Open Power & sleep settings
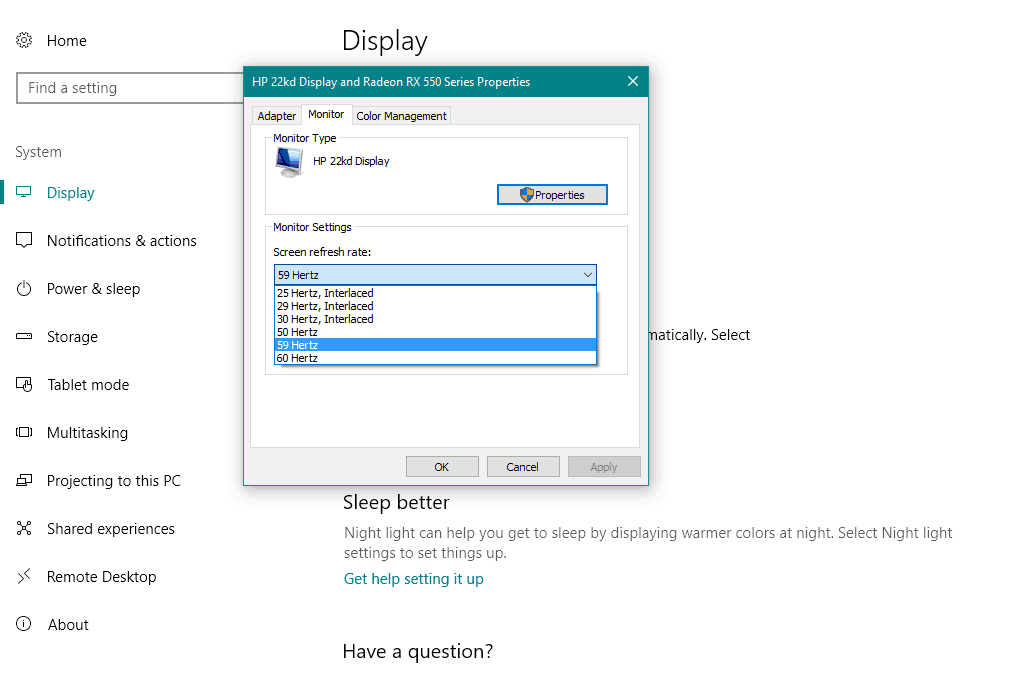Viewport: 1019px width, 675px height. [94, 288]
